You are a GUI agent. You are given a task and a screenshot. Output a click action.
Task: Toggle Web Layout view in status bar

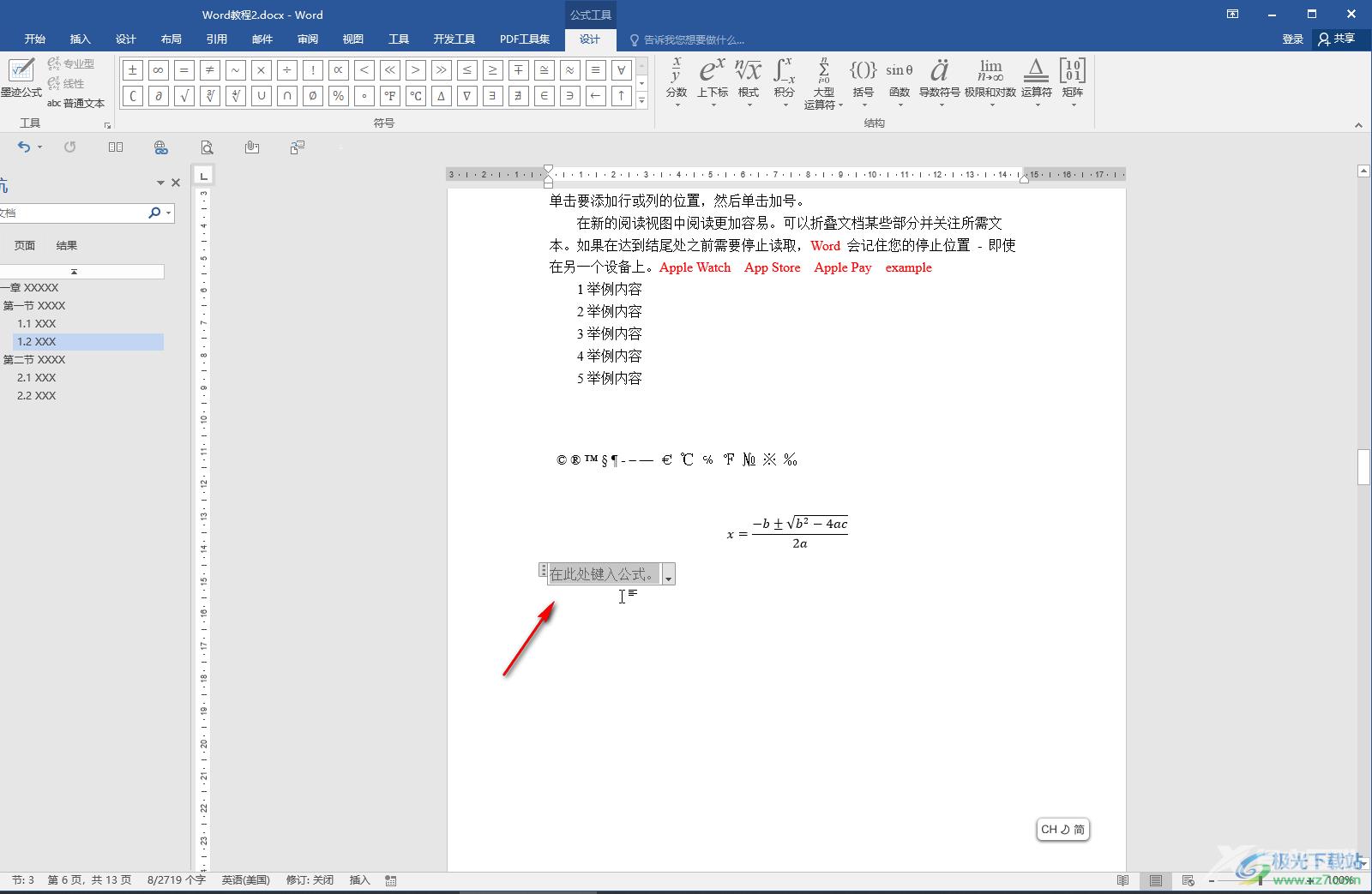click(1188, 880)
